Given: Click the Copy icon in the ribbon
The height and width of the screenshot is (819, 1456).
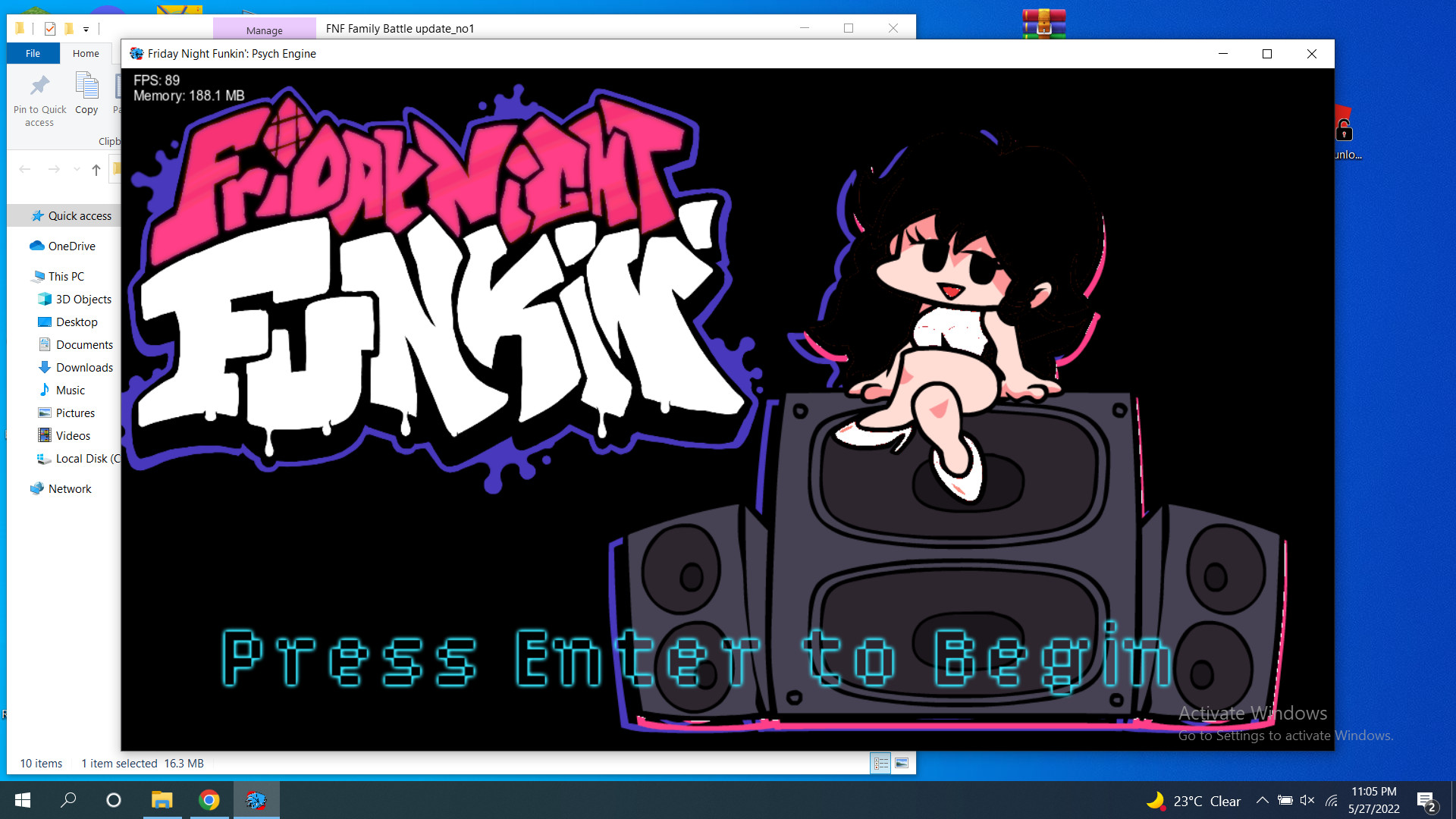Looking at the screenshot, I should [86, 95].
